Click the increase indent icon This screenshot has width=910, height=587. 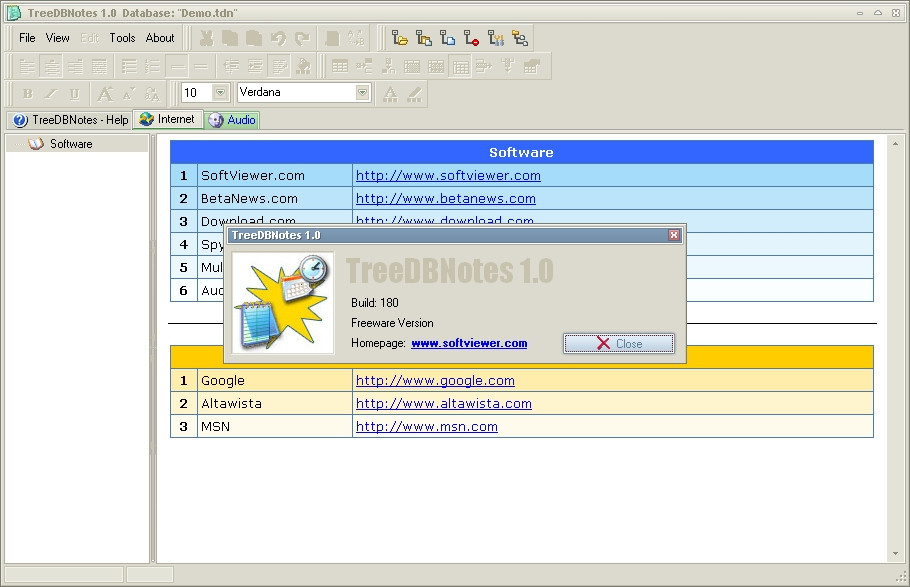tap(255, 66)
